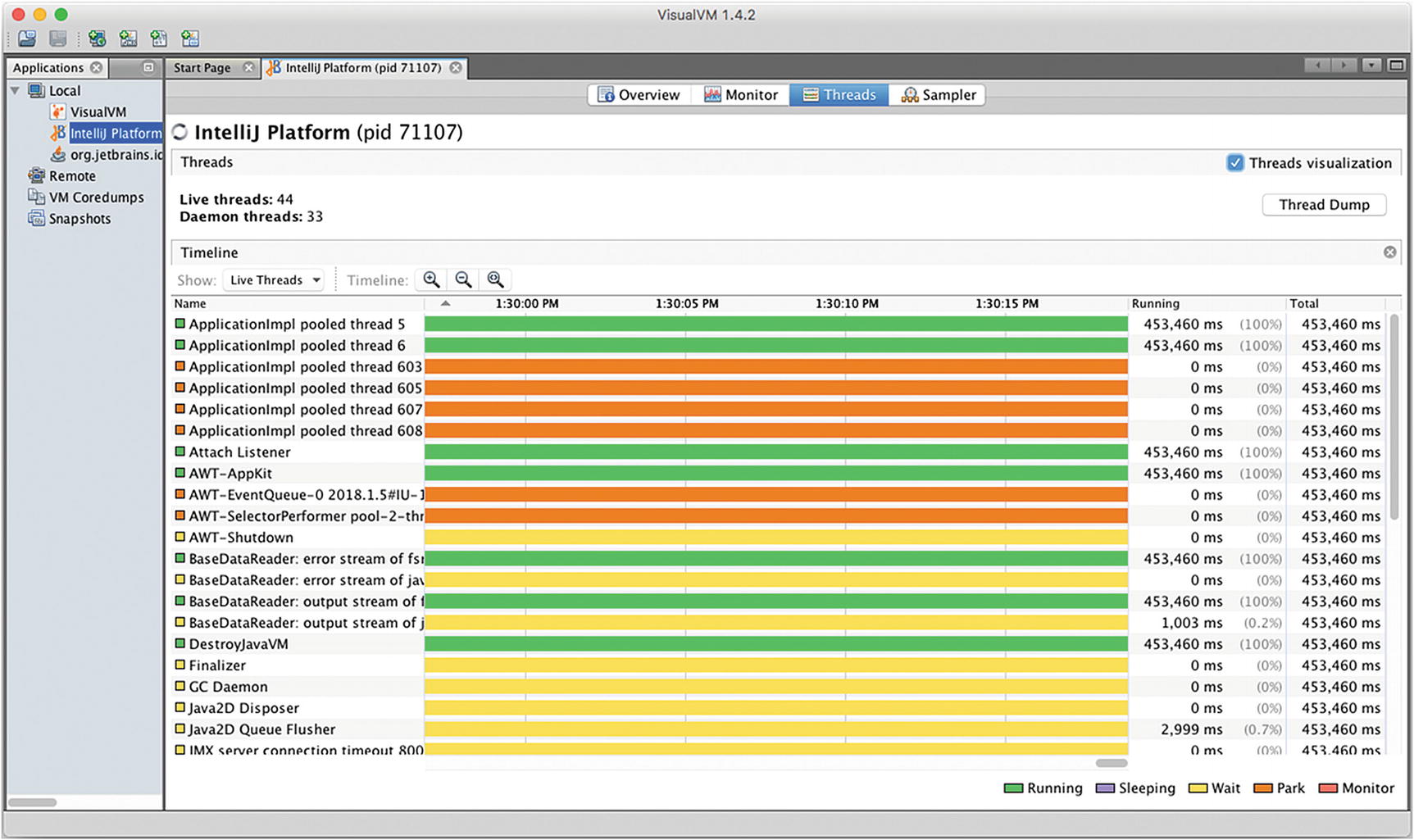Click the Add Remote Host toolbar icon

[x=97, y=39]
